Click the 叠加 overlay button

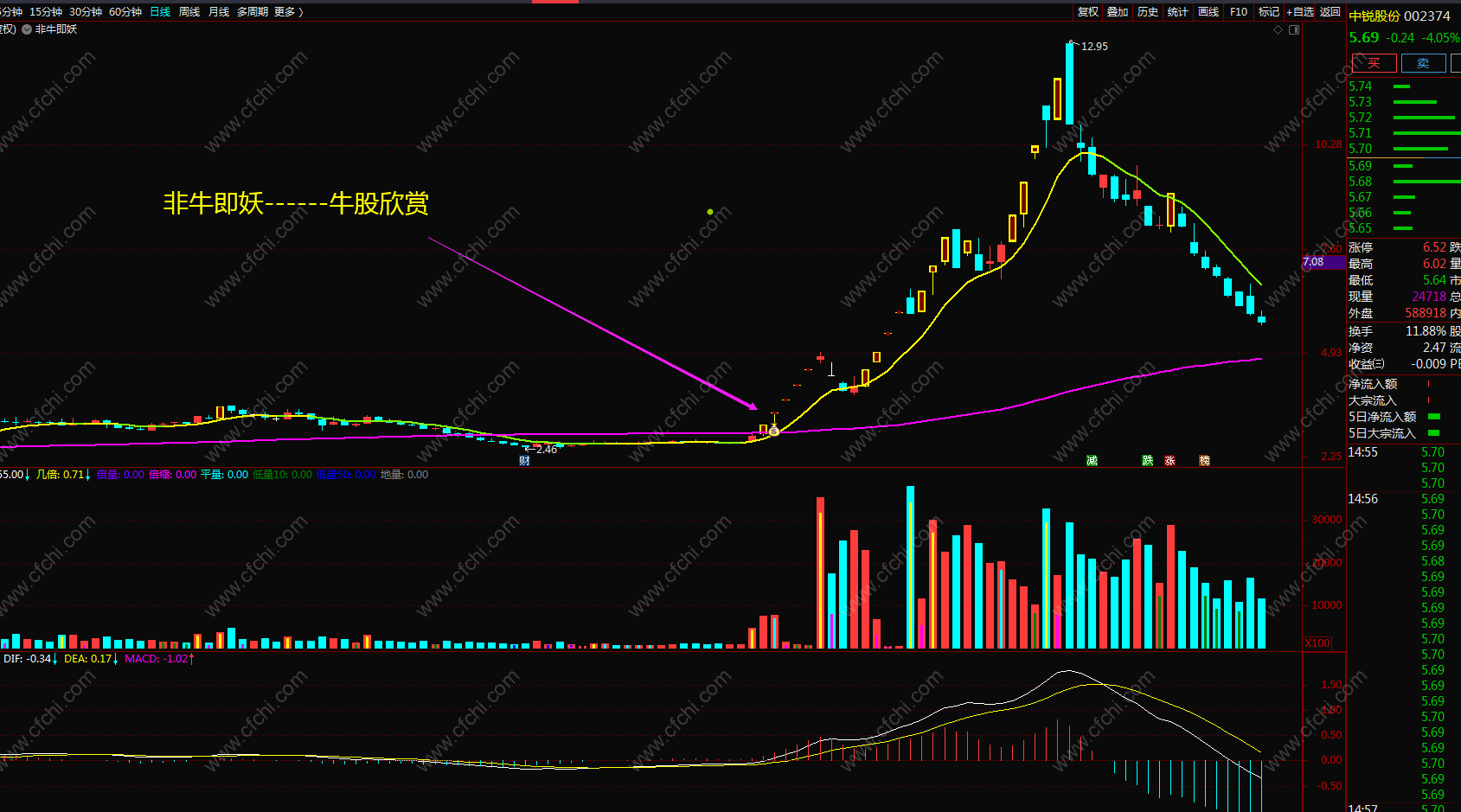pyautogui.click(x=1118, y=12)
